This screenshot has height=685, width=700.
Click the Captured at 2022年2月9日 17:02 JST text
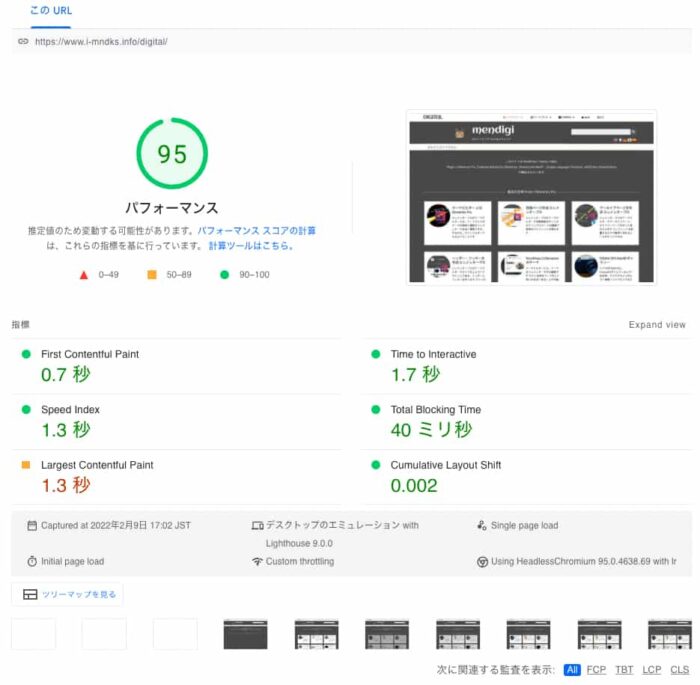pyautogui.click(x=116, y=526)
